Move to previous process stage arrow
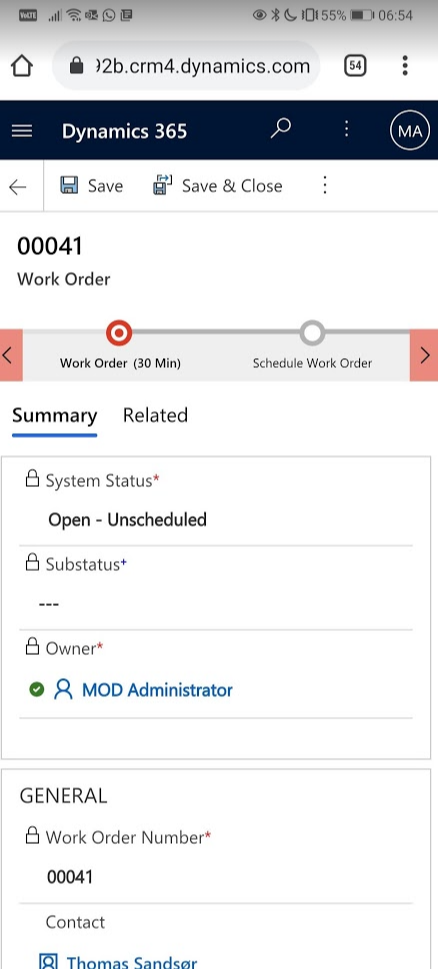Image resolution: width=438 pixels, height=969 pixels. [11, 355]
